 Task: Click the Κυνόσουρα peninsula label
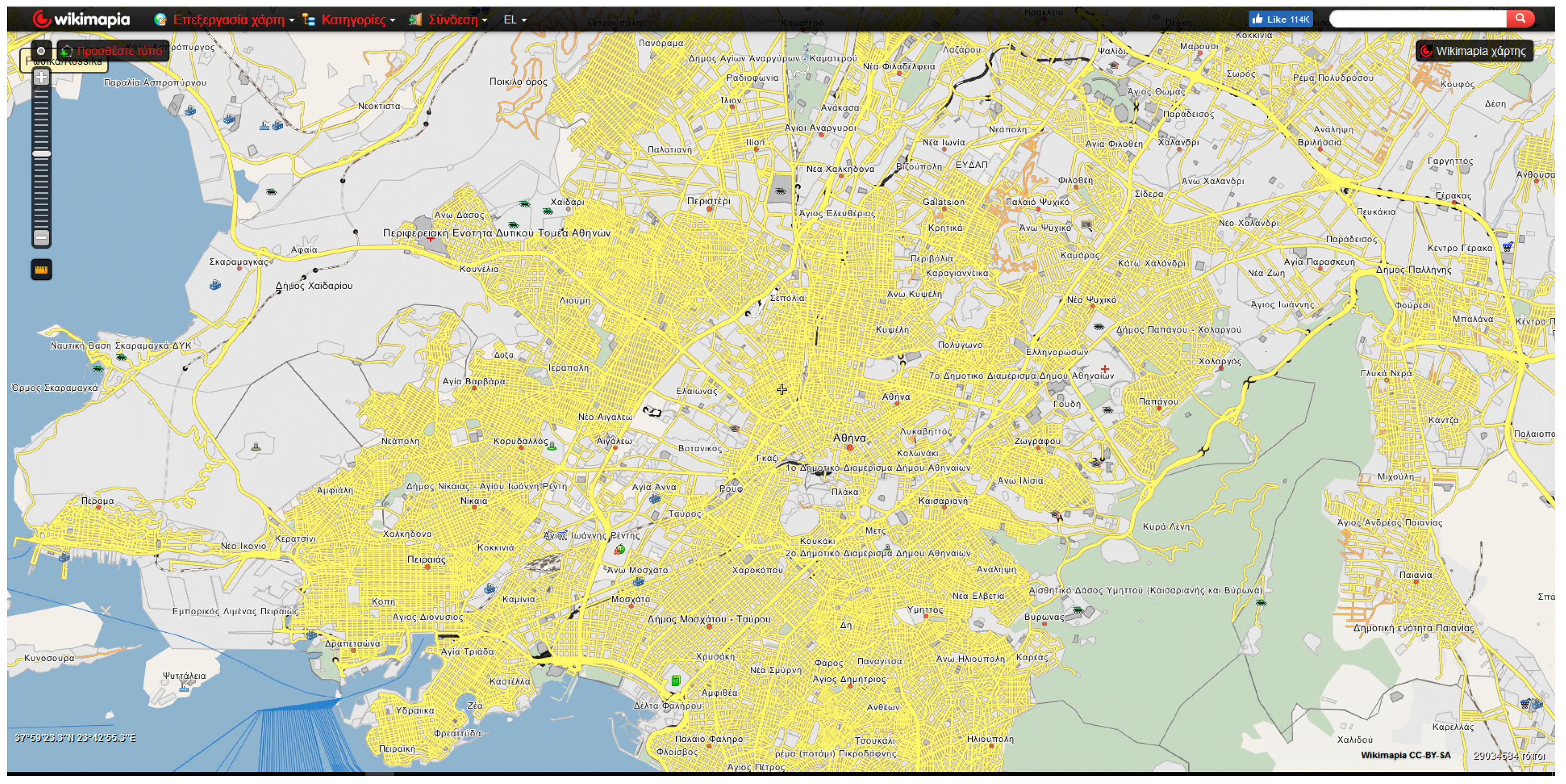coord(49,658)
